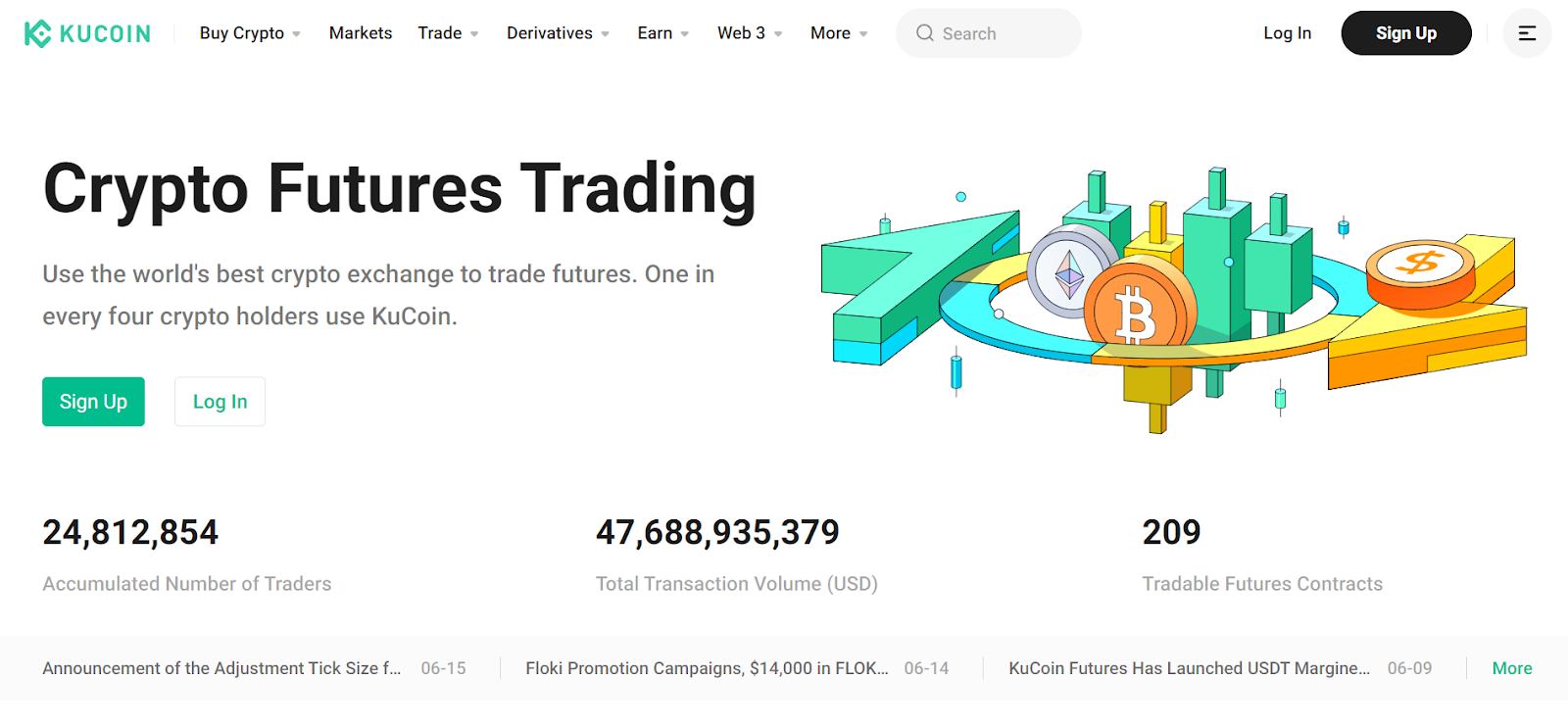Click the 06-14 announcement date
This screenshot has height=728, width=1568.
click(x=926, y=668)
